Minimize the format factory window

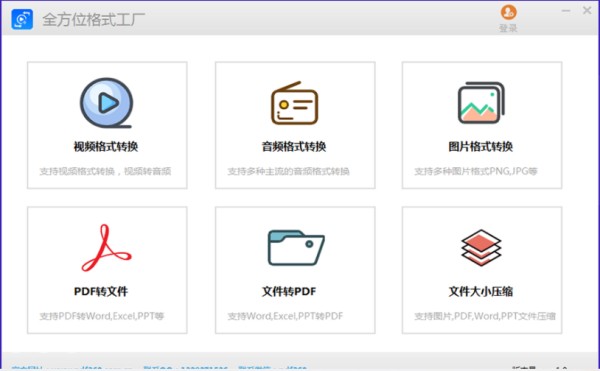[566, 11]
